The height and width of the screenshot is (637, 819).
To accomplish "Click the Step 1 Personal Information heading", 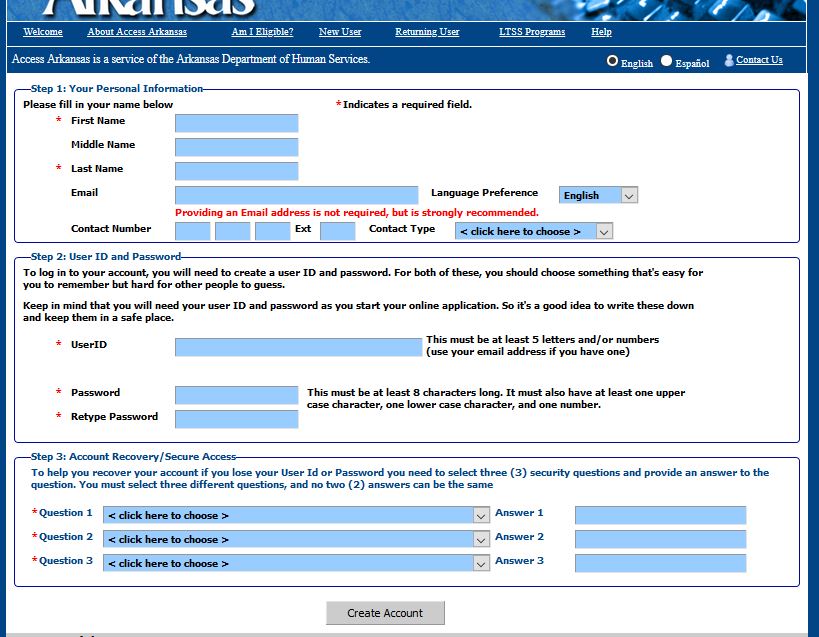I will point(116,88).
